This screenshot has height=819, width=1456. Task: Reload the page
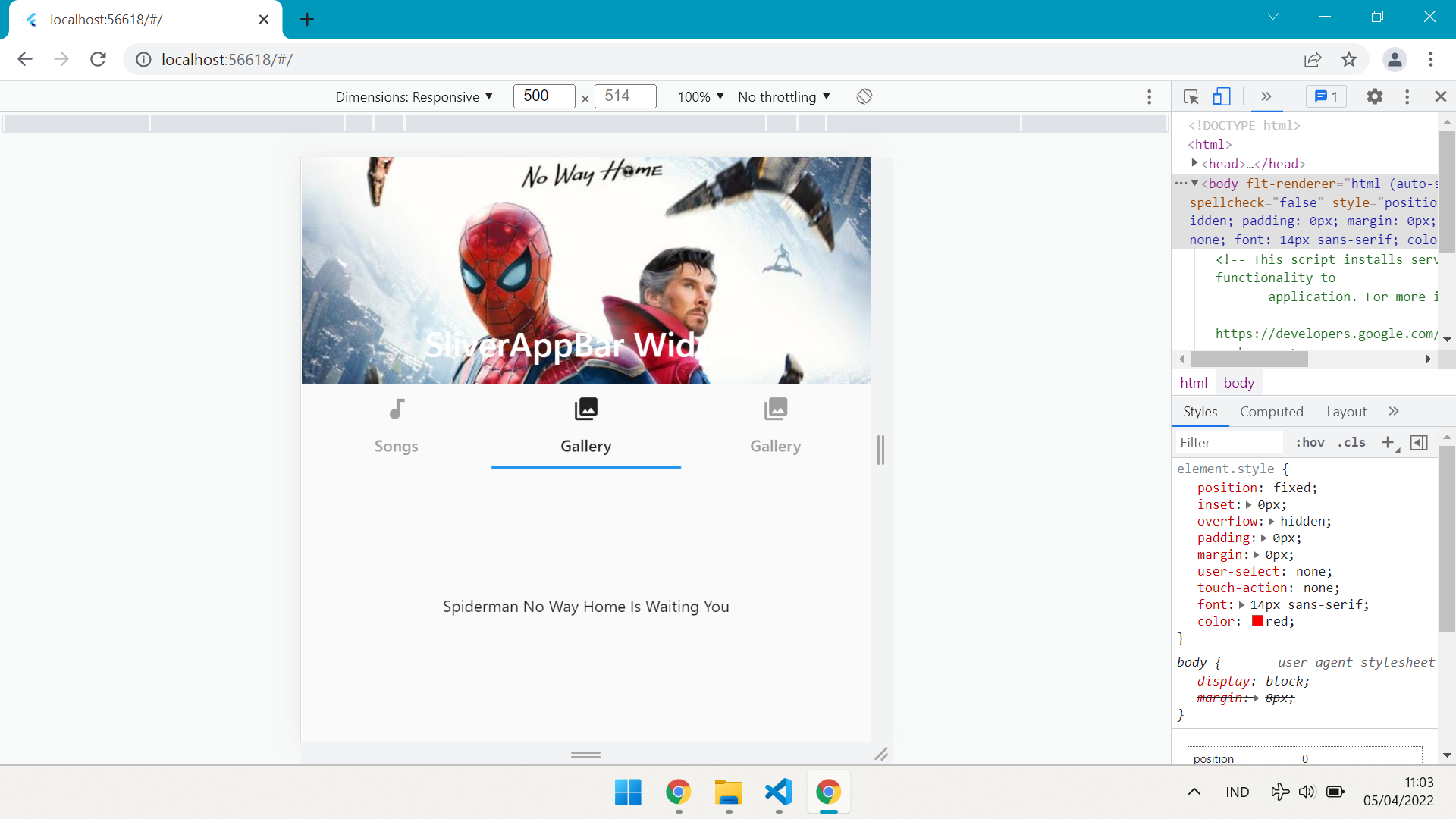[98, 59]
